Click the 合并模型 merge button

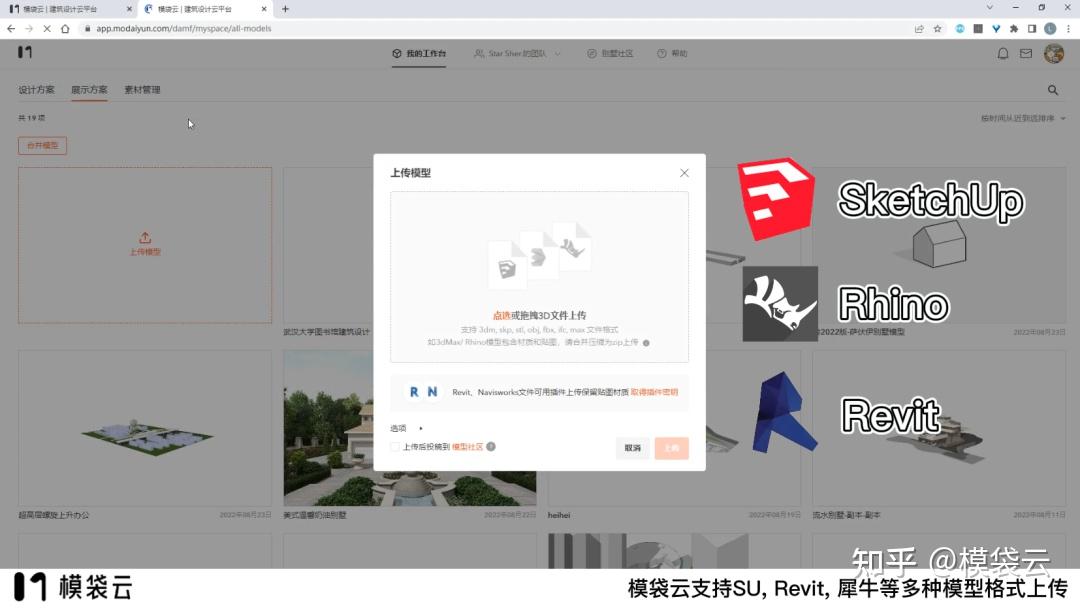pos(43,145)
